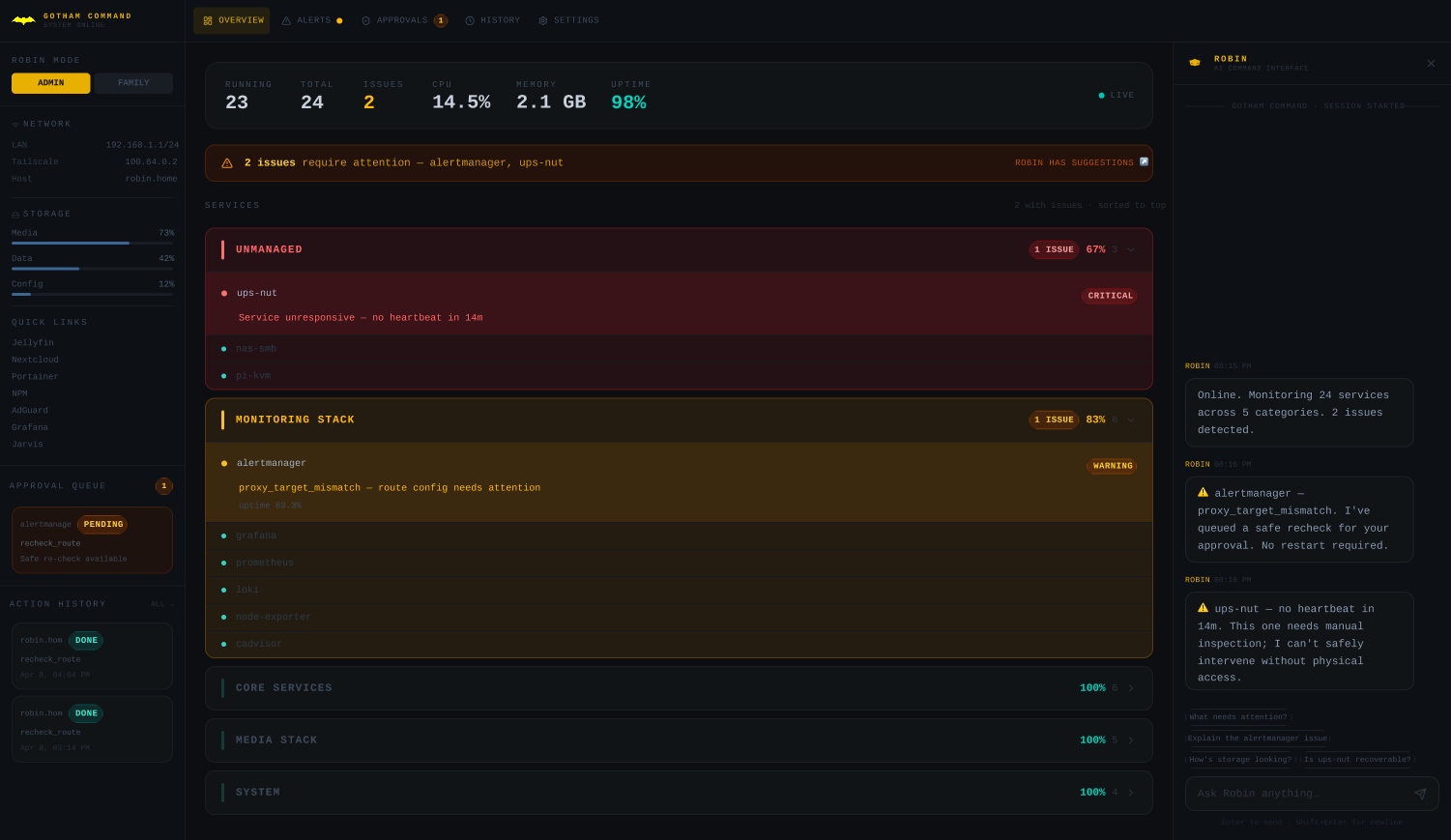Open the pending alertmanager approval card
This screenshot has width=1451, height=840.
[x=92, y=540]
